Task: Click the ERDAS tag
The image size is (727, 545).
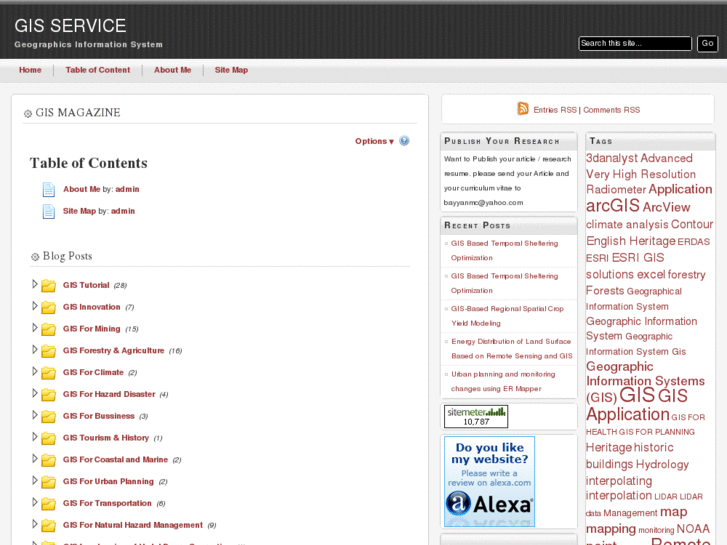Action: tap(694, 242)
